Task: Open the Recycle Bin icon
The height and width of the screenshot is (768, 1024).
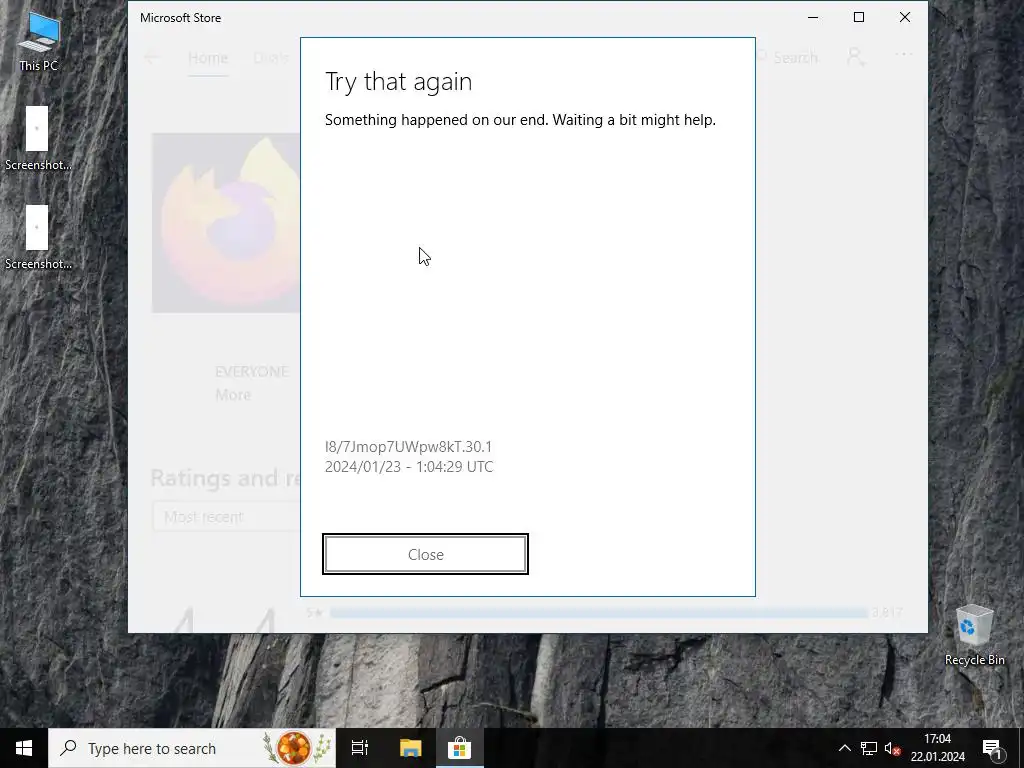Action: (x=974, y=635)
